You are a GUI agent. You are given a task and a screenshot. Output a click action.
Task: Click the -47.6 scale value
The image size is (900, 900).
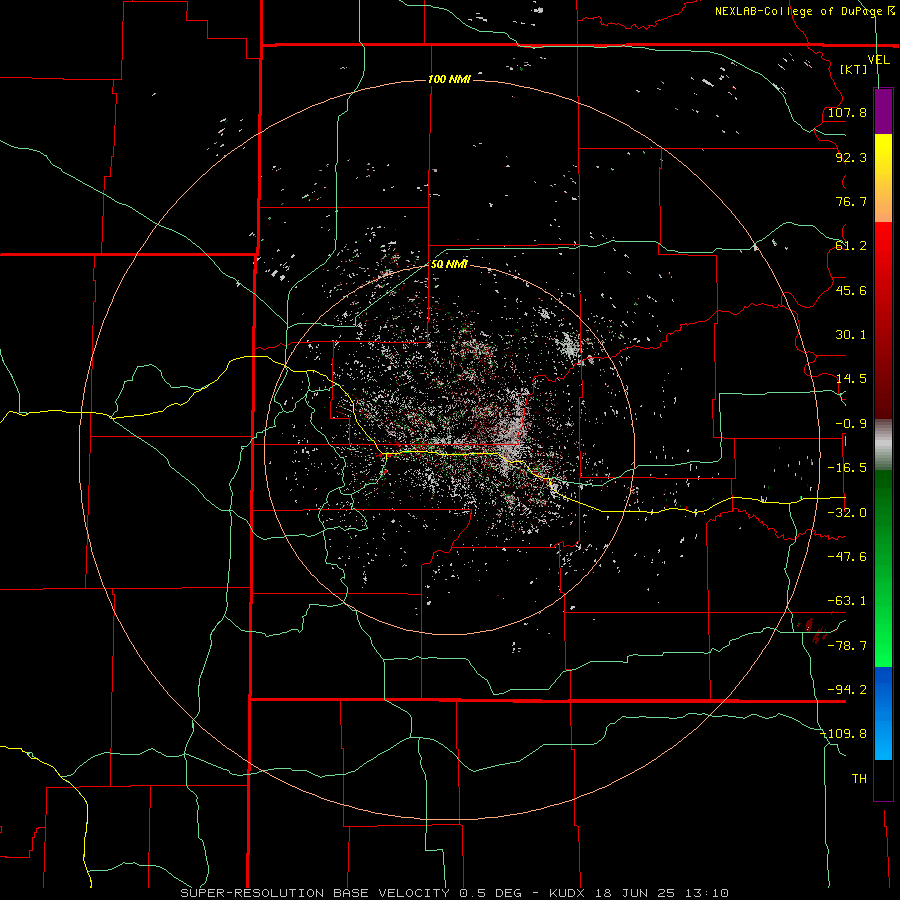pos(847,557)
